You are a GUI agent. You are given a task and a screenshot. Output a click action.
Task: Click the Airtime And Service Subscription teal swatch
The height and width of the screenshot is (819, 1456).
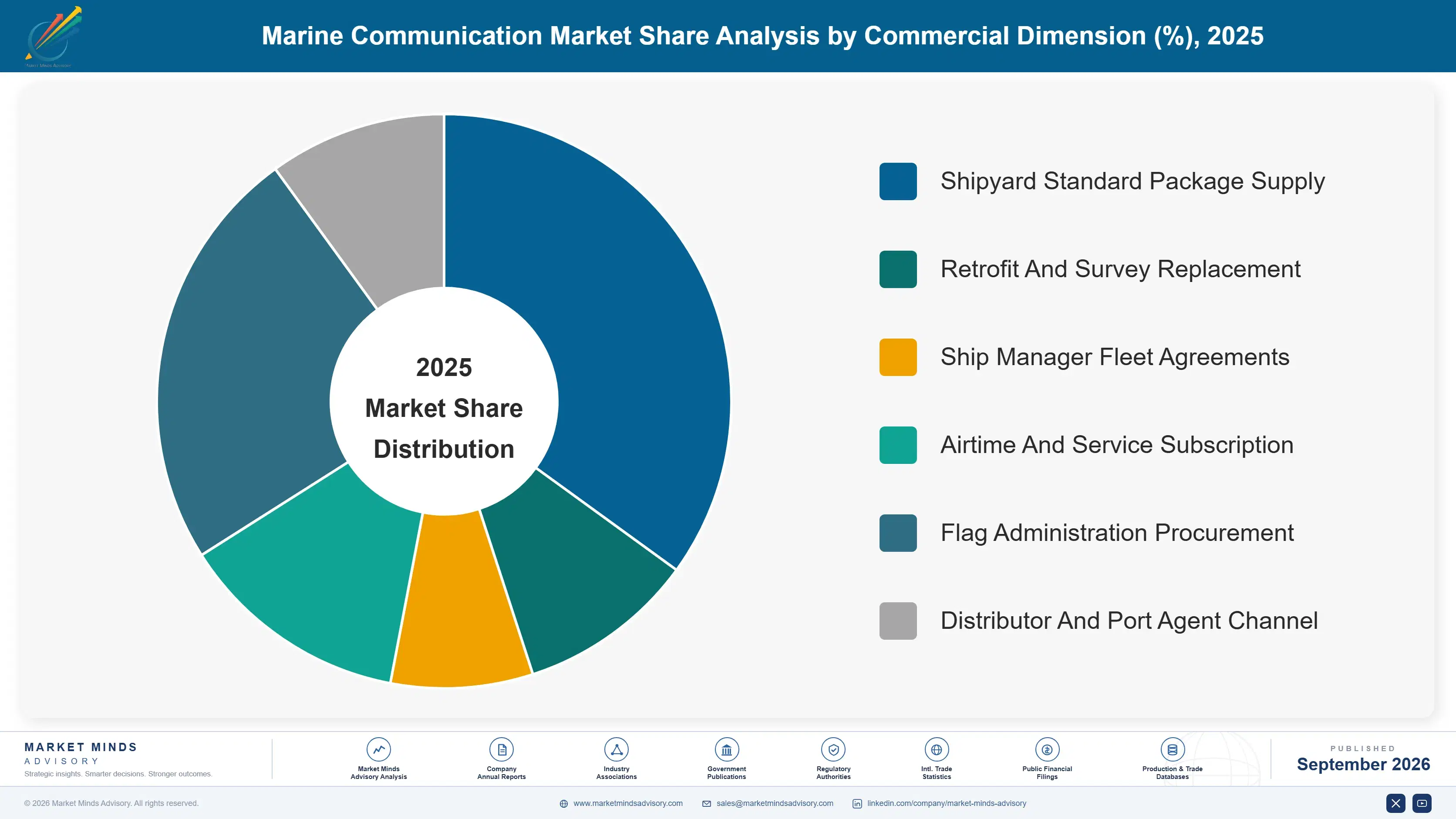click(x=897, y=445)
